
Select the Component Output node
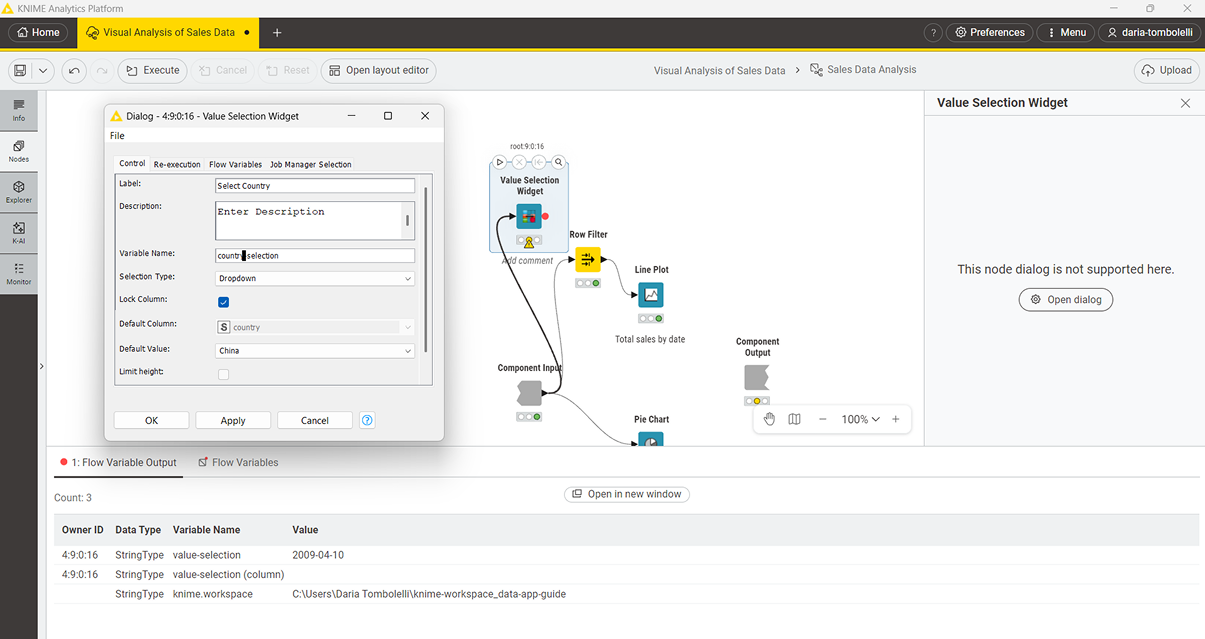click(757, 377)
